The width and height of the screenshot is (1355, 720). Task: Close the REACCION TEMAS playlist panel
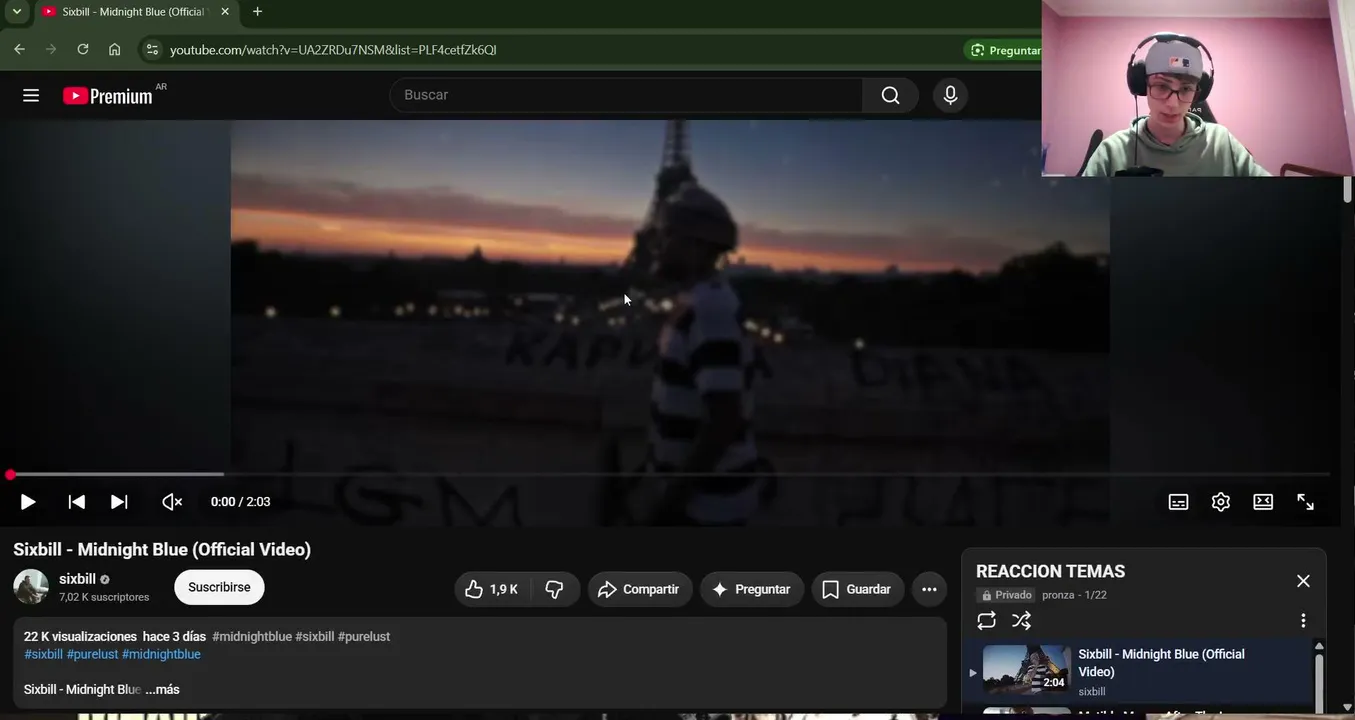pyautogui.click(x=1303, y=581)
